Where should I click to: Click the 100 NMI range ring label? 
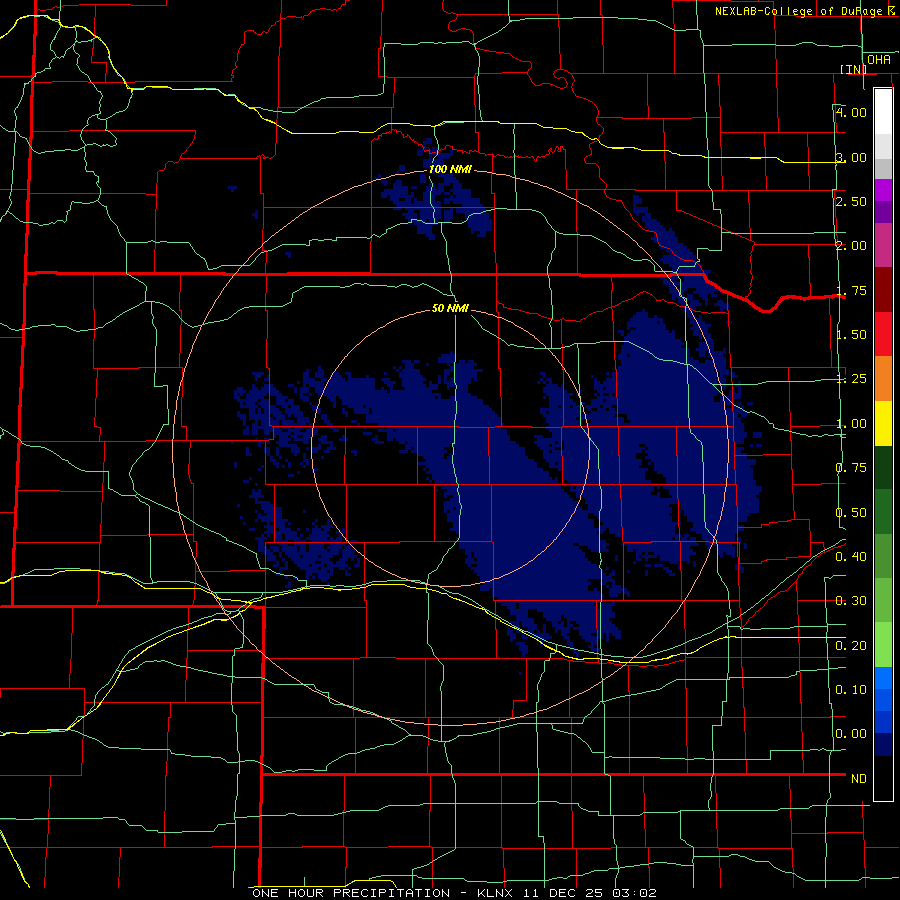coord(451,169)
